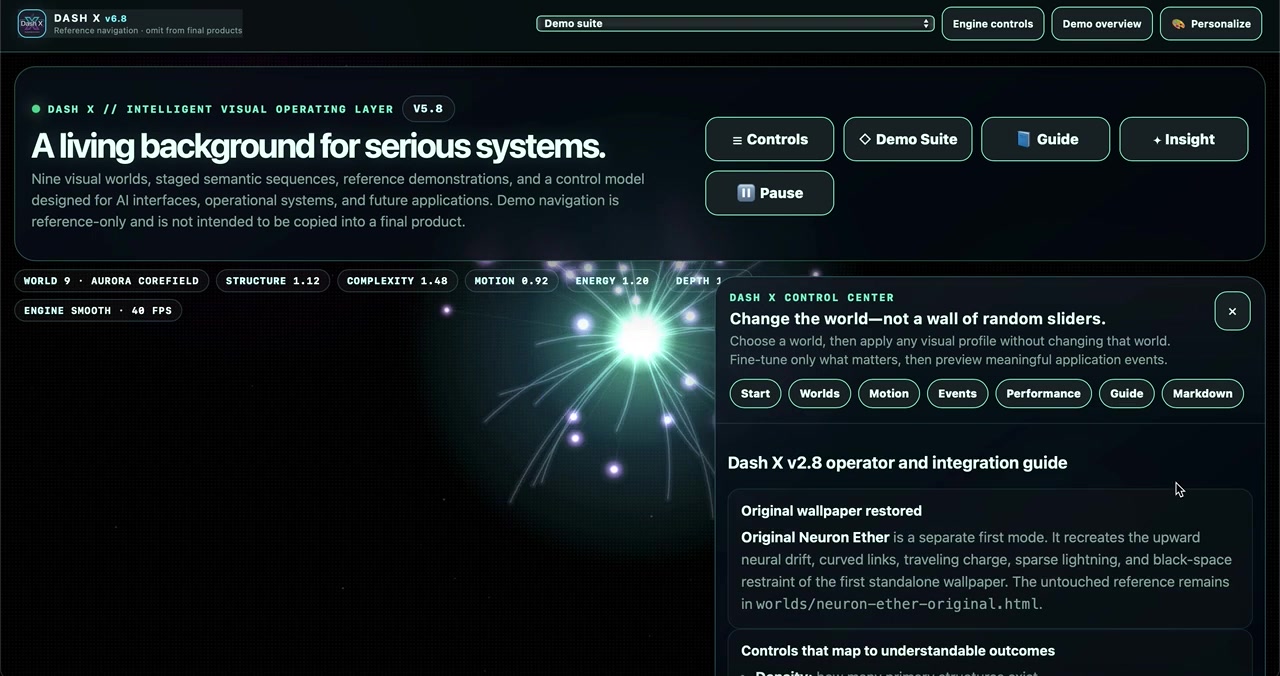Switch to the Motion tab
Screen dimensions: 1280x676
tap(889, 393)
